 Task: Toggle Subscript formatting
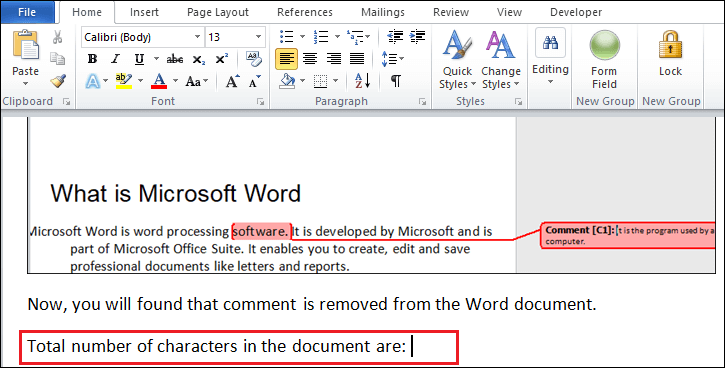click(198, 59)
